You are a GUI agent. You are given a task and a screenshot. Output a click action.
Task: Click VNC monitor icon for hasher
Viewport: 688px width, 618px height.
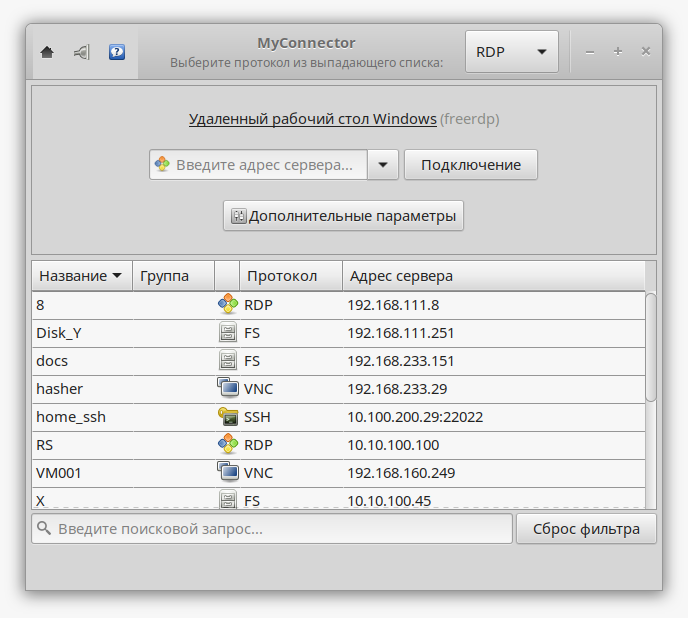click(228, 388)
